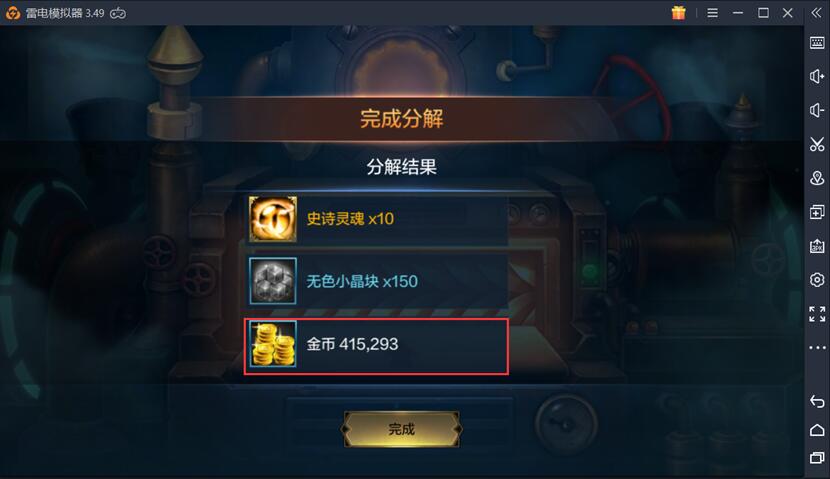Open the hamburger menu in title bar
Screen dimensions: 830x479
click(x=712, y=13)
